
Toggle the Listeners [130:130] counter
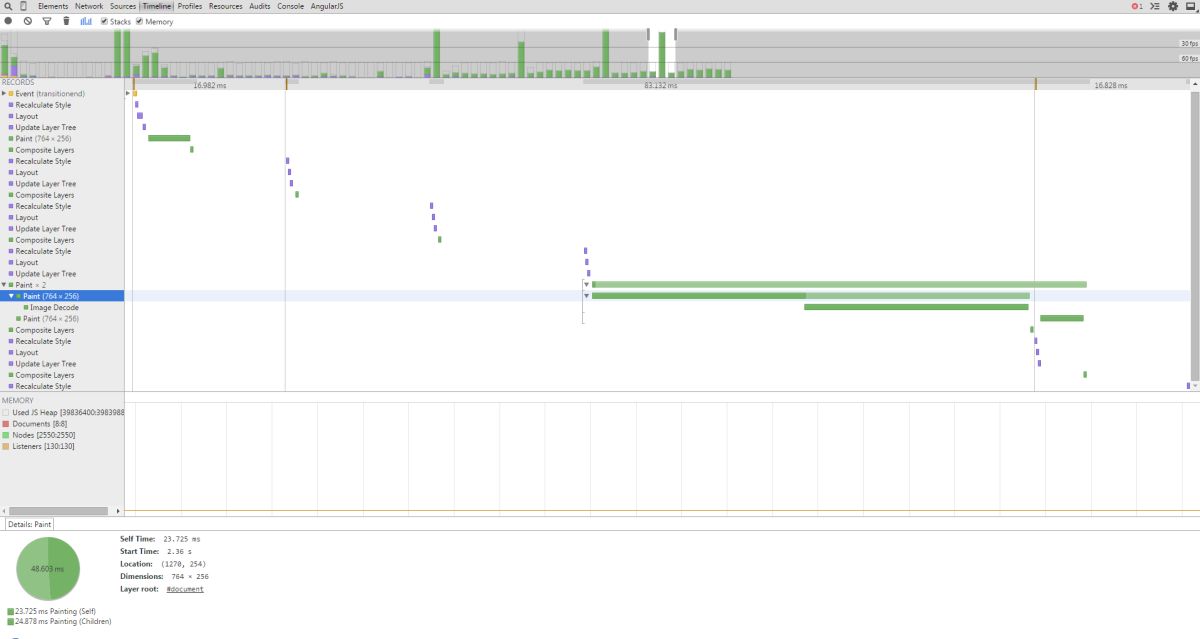click(5, 446)
